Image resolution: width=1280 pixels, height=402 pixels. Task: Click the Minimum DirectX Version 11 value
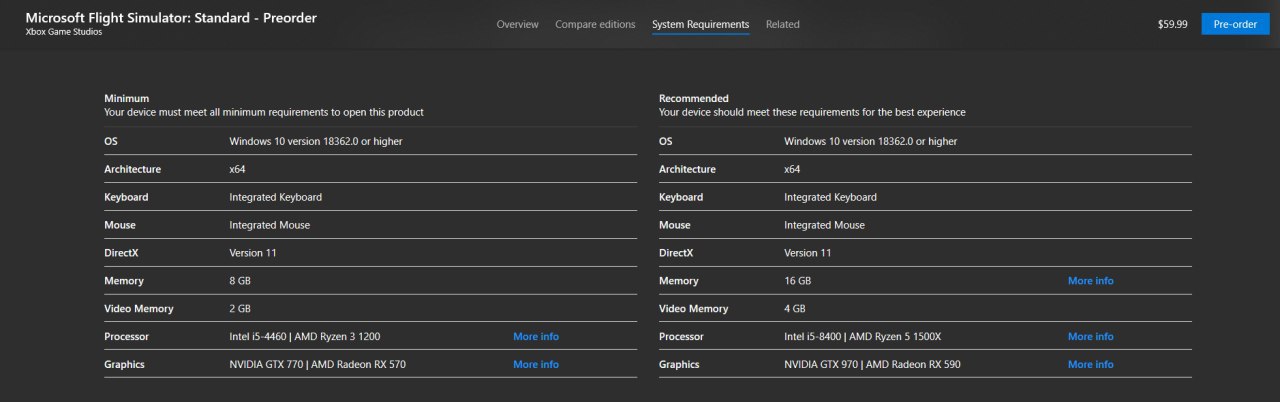[x=253, y=253]
